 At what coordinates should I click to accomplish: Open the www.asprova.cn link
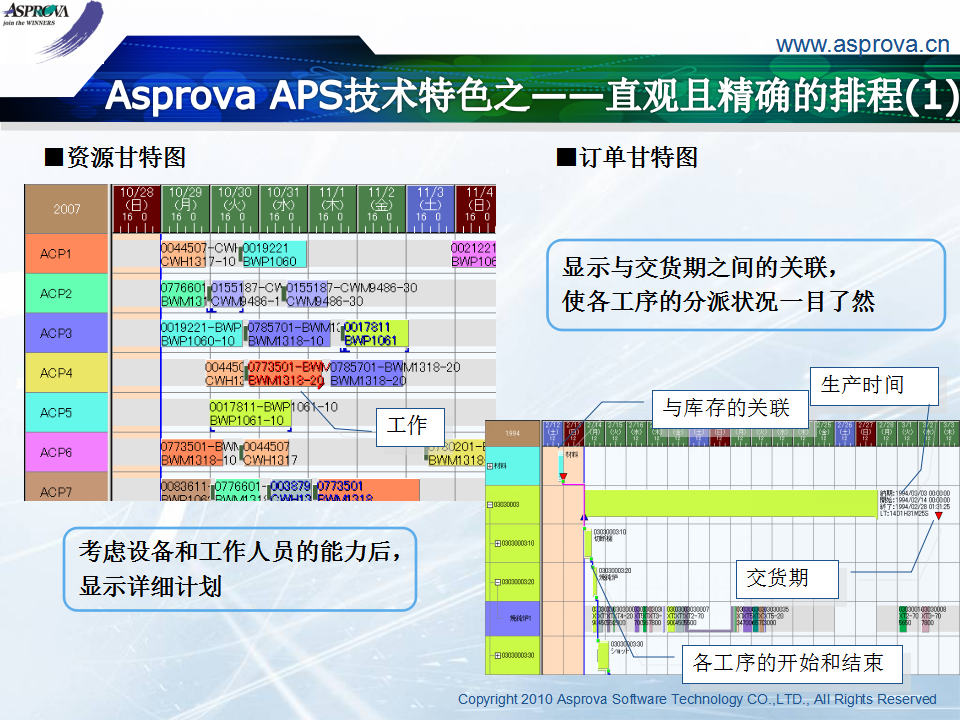pyautogui.click(x=862, y=44)
